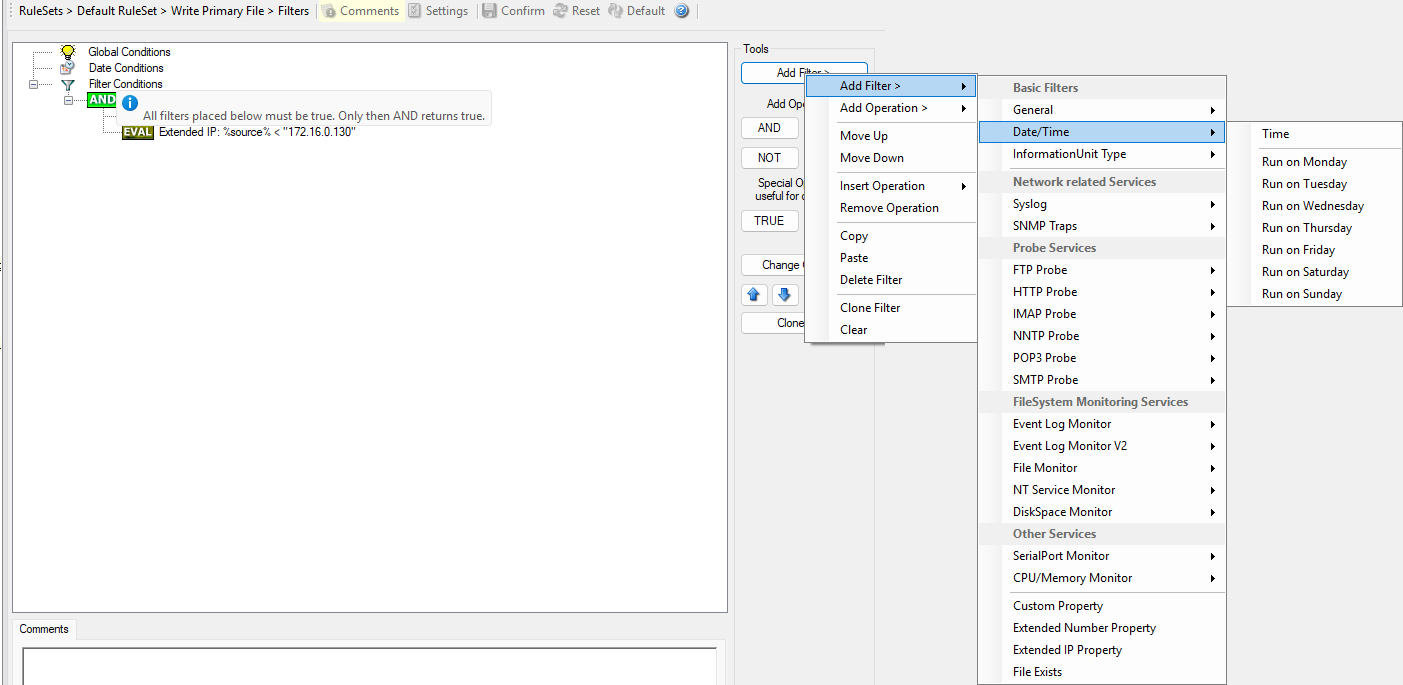Select the Global Conditions lightbulb icon
The width and height of the screenshot is (1403, 685).
tap(68, 51)
